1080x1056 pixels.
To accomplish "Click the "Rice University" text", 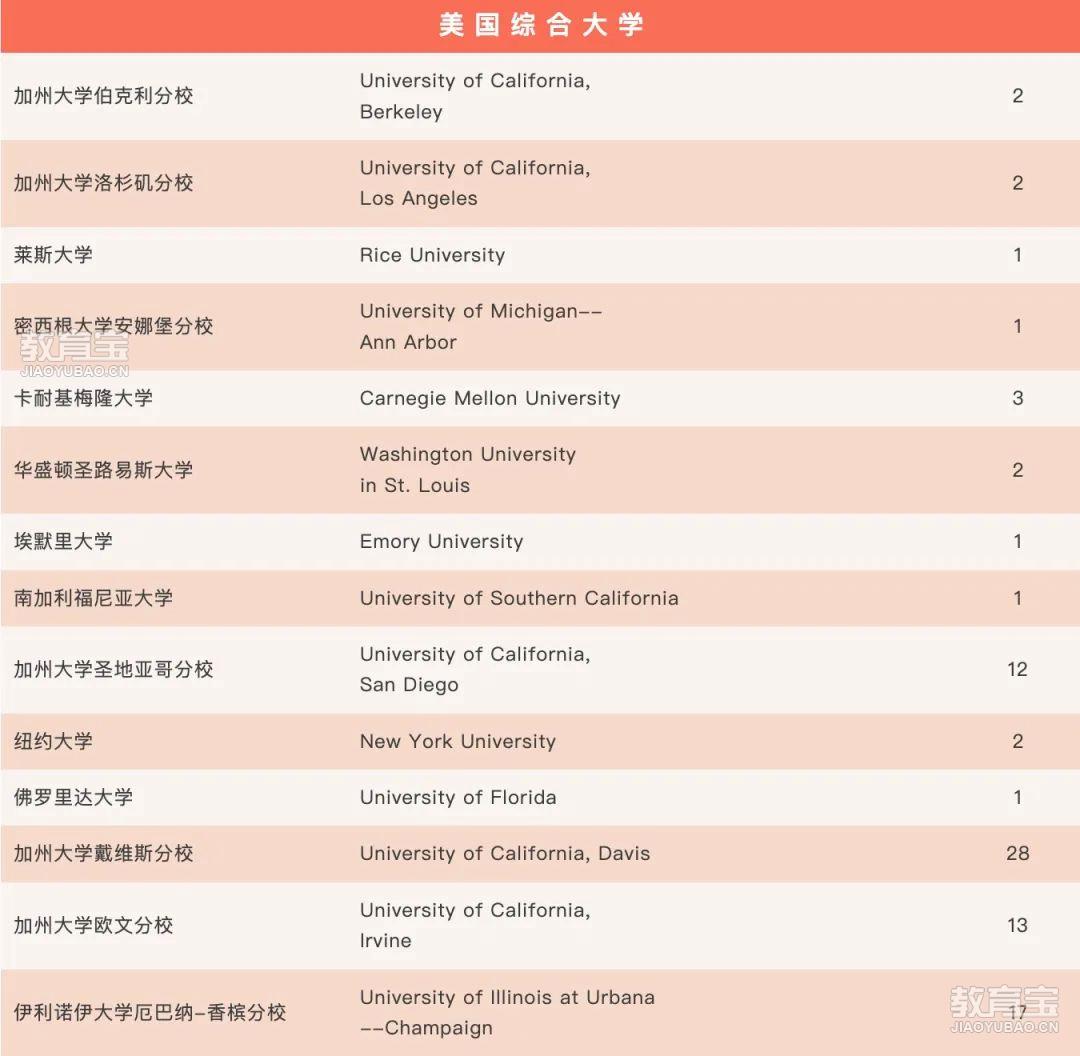I will (x=433, y=255).
